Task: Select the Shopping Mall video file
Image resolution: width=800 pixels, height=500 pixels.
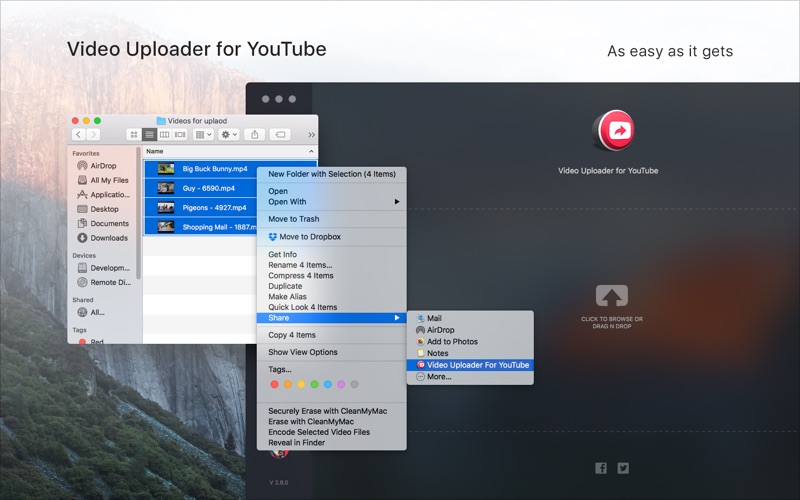Action: pos(201,227)
